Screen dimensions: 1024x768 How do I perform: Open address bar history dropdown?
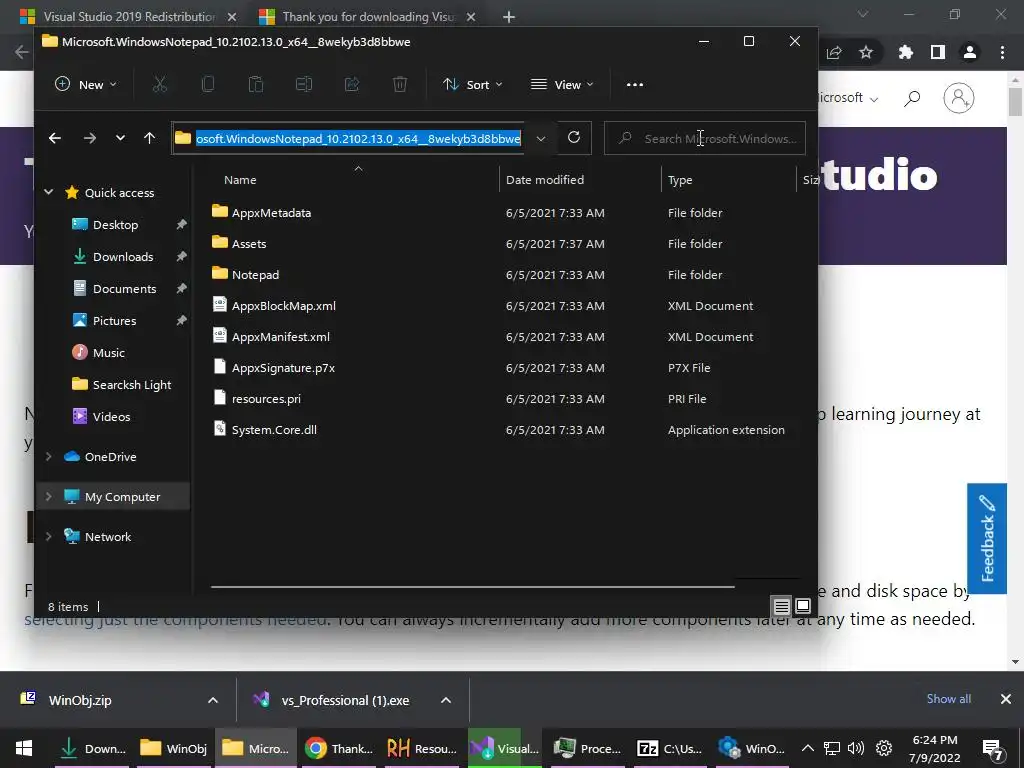[541, 138]
